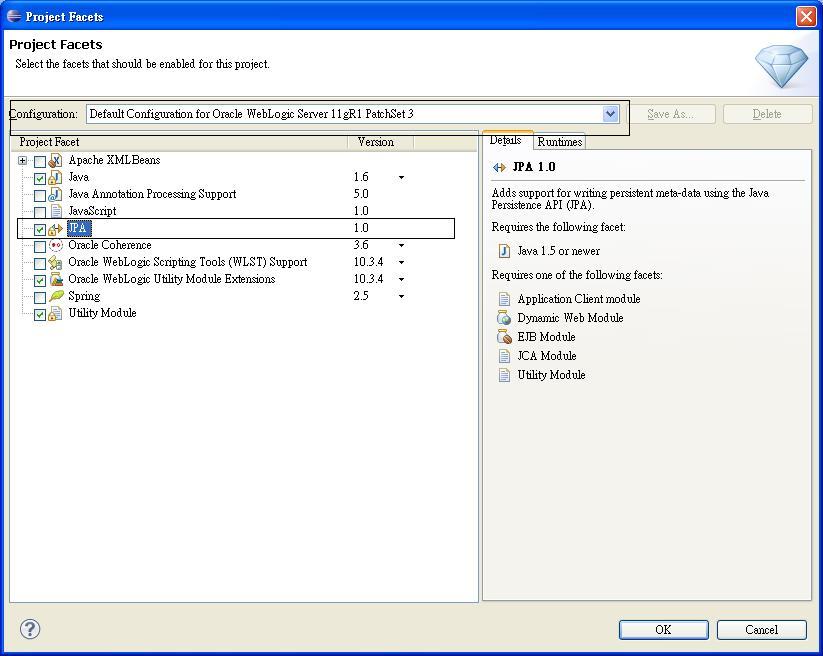
Task: Click the JavaScript facet document icon
Action: tap(56, 211)
